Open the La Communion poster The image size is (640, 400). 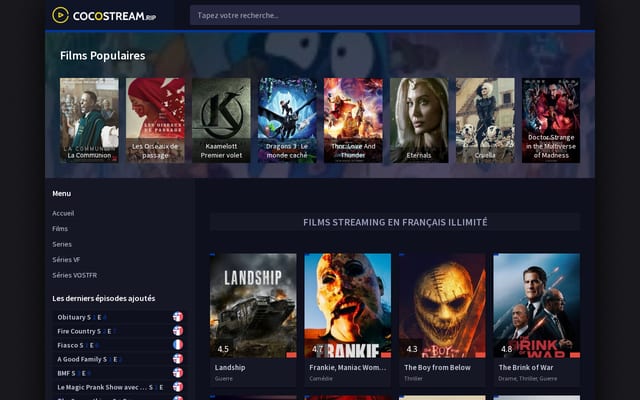(89, 120)
